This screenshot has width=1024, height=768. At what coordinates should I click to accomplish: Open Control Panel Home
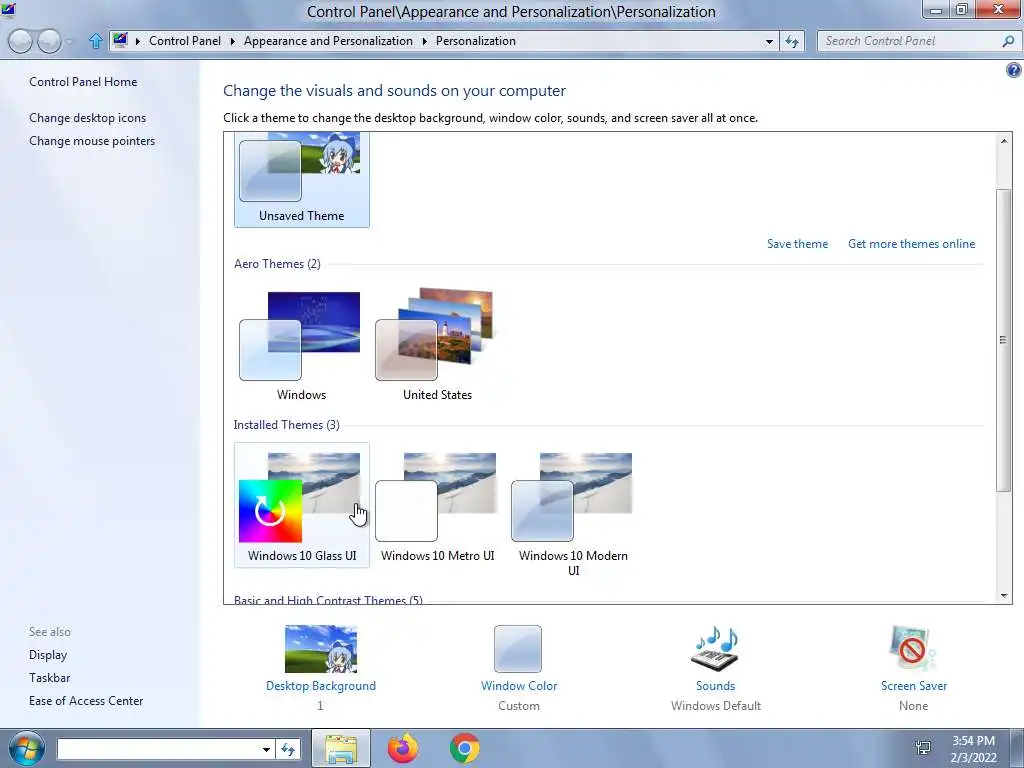tap(83, 82)
